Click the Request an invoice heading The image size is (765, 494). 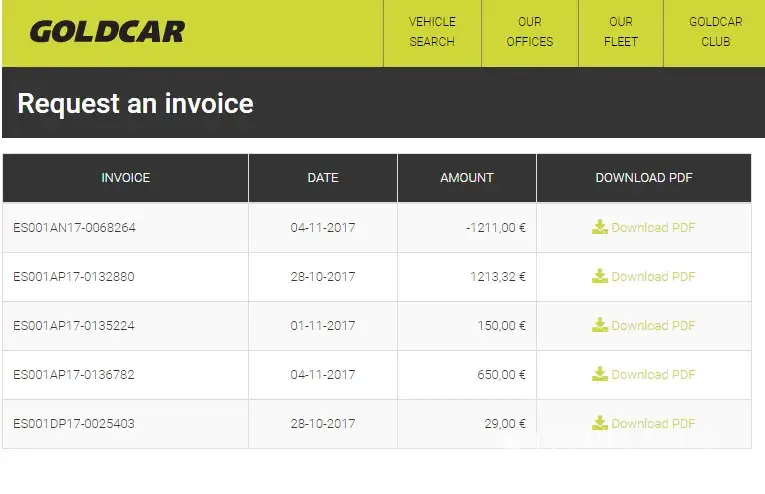[x=135, y=103]
